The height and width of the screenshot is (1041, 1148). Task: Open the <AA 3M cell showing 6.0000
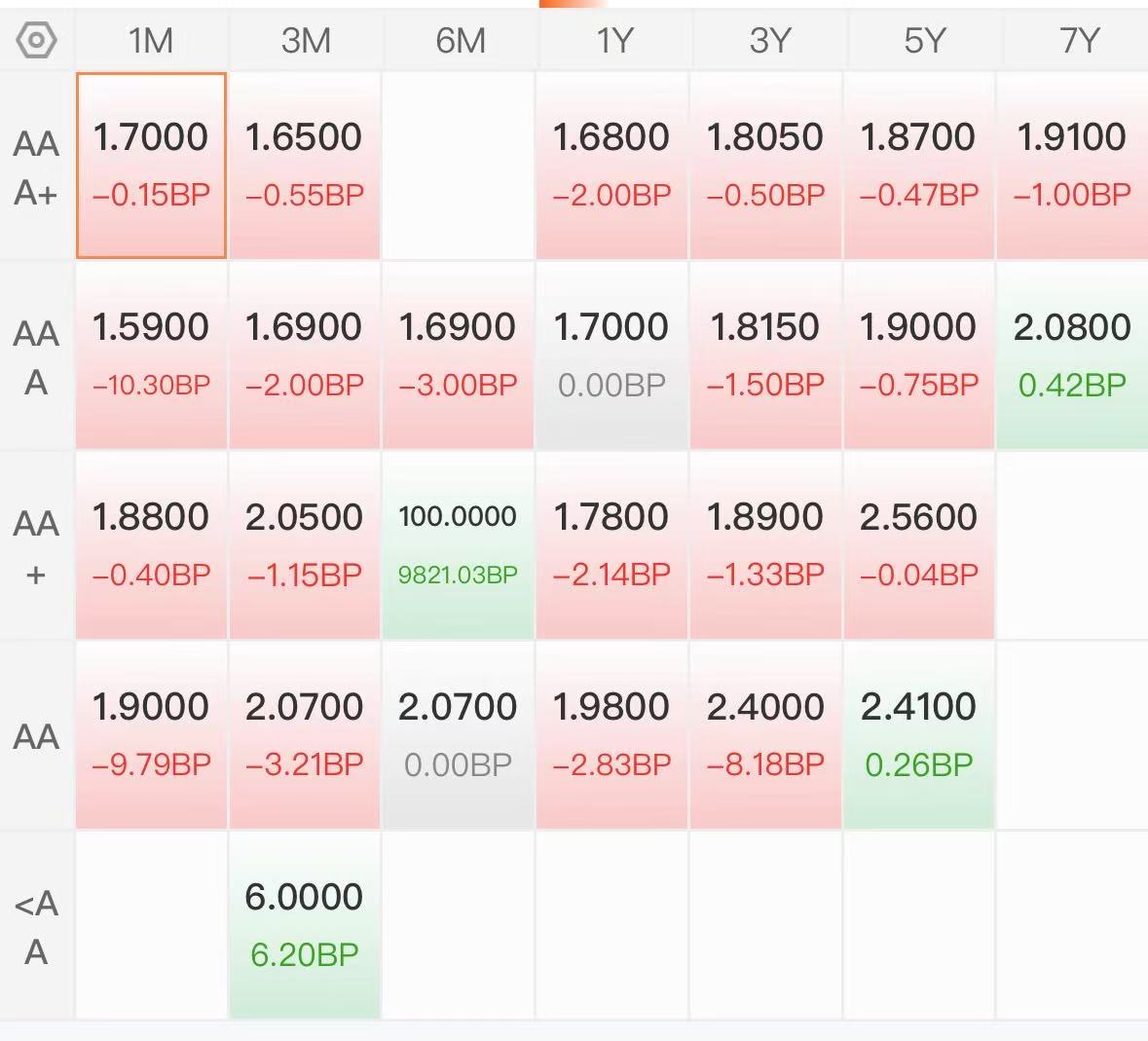point(305,925)
